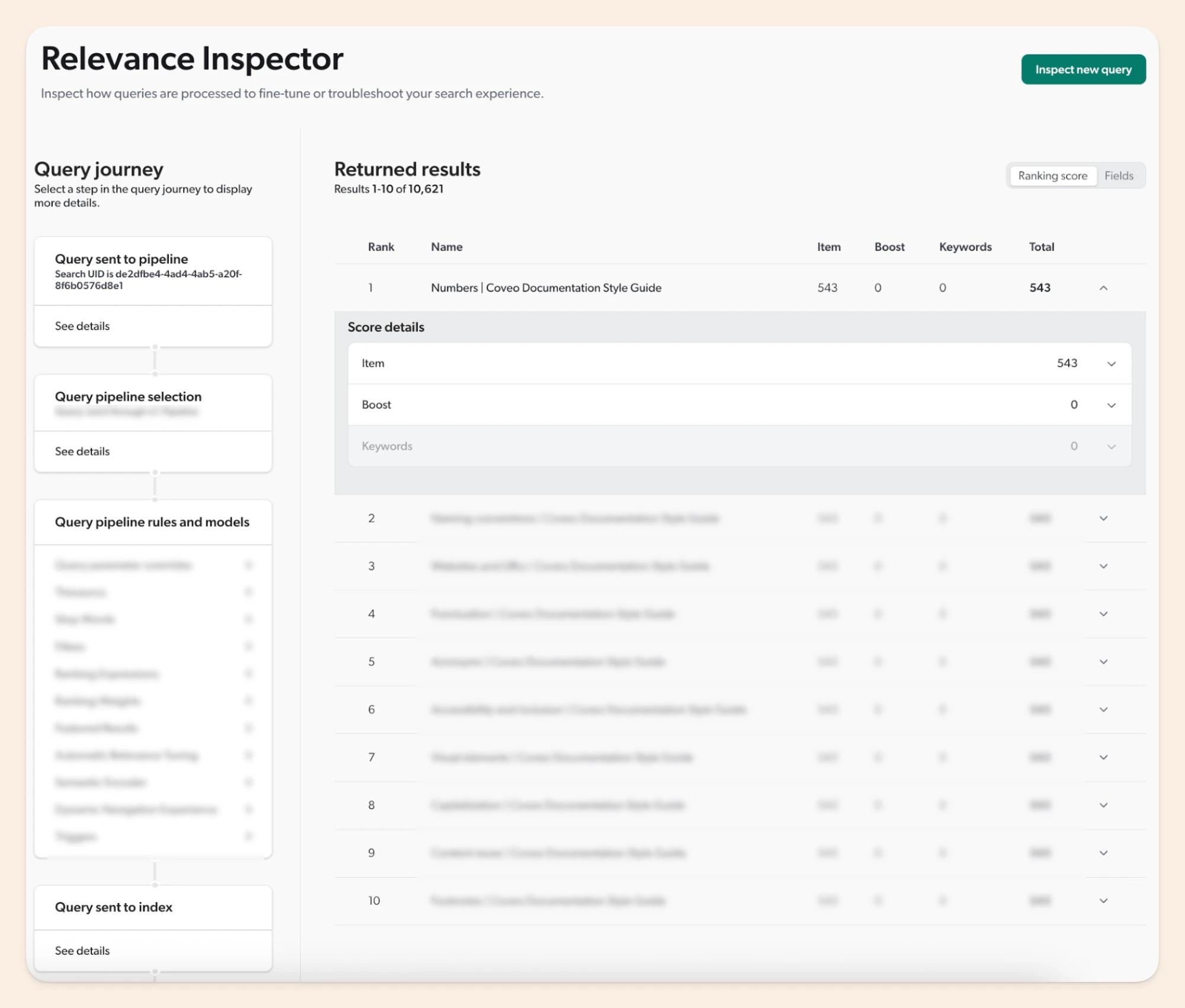Viewport: 1185px width, 1008px height.
Task: Click the Boost column header
Action: click(x=889, y=247)
